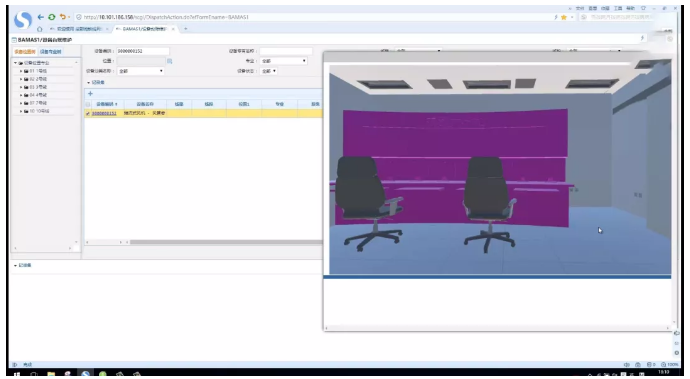Click the lightning icon at page header right
Image resolution: width=690 pixels, height=379 pixels.
(x=642, y=38)
